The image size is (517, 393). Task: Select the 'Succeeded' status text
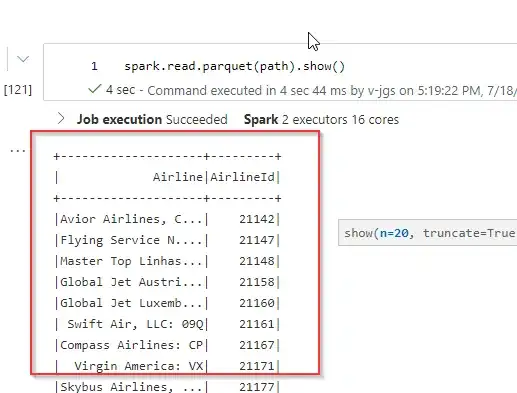197,119
